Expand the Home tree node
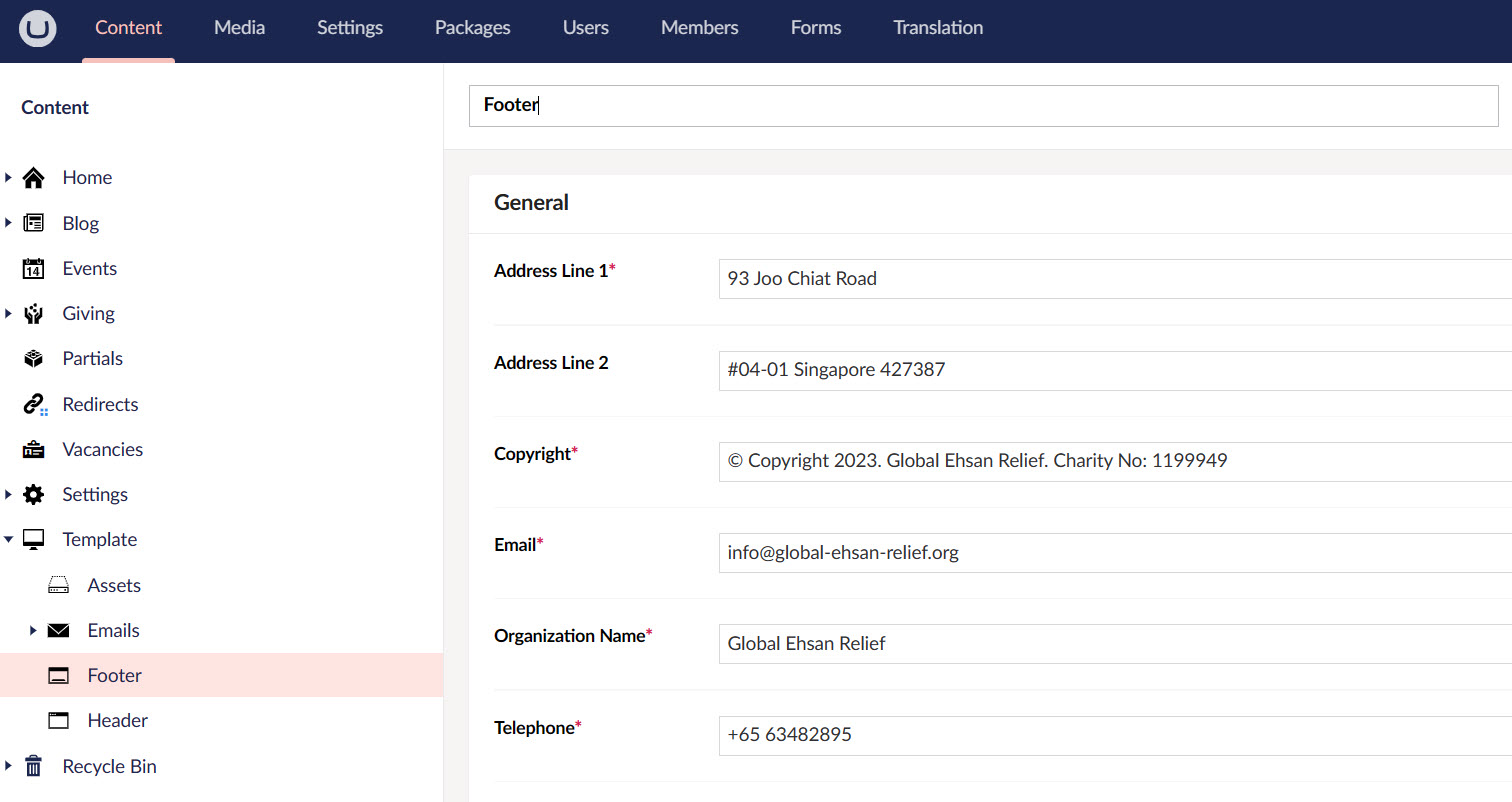Image resolution: width=1512 pixels, height=802 pixels. coord(8,178)
